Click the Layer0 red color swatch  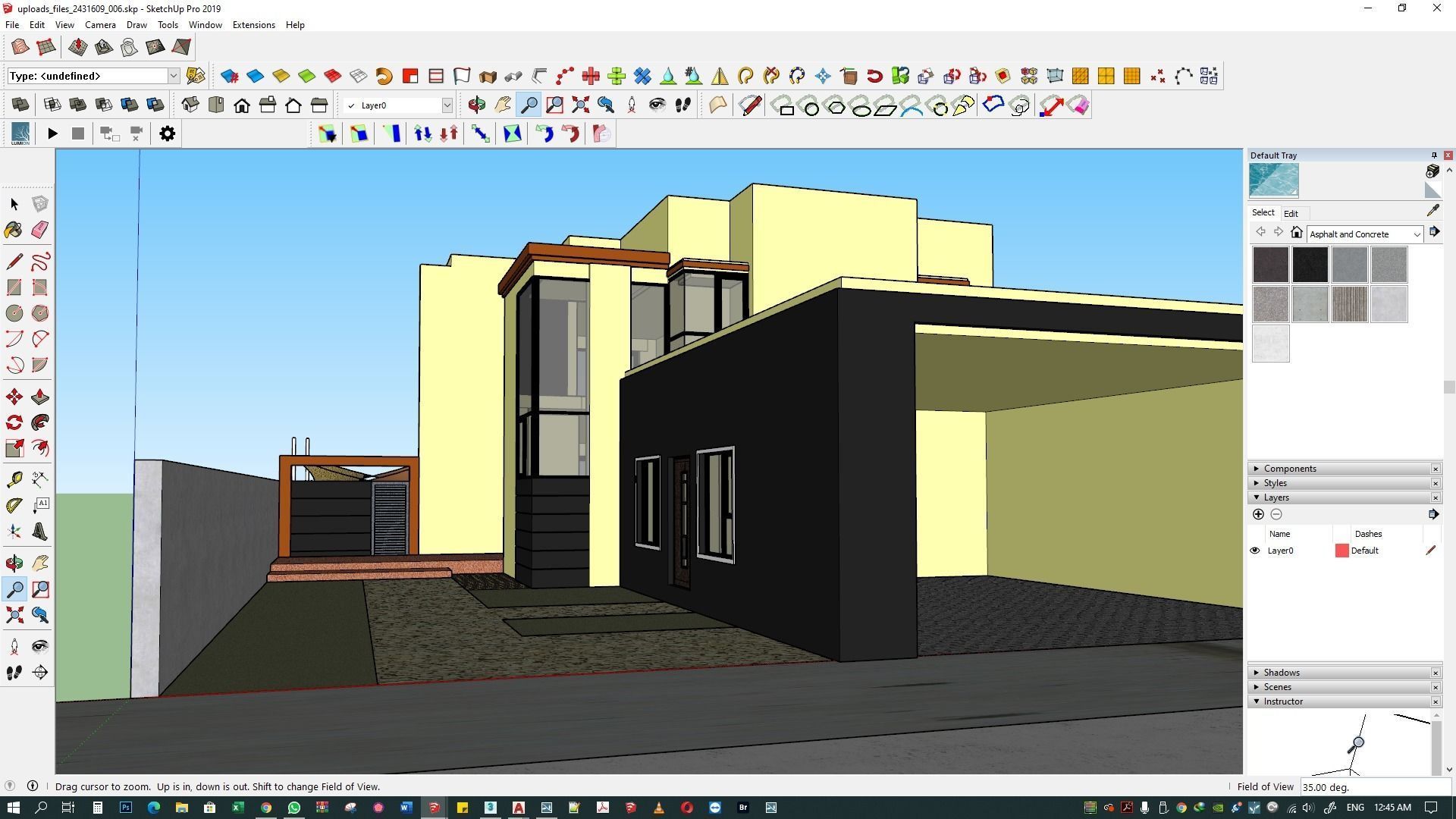click(x=1341, y=551)
